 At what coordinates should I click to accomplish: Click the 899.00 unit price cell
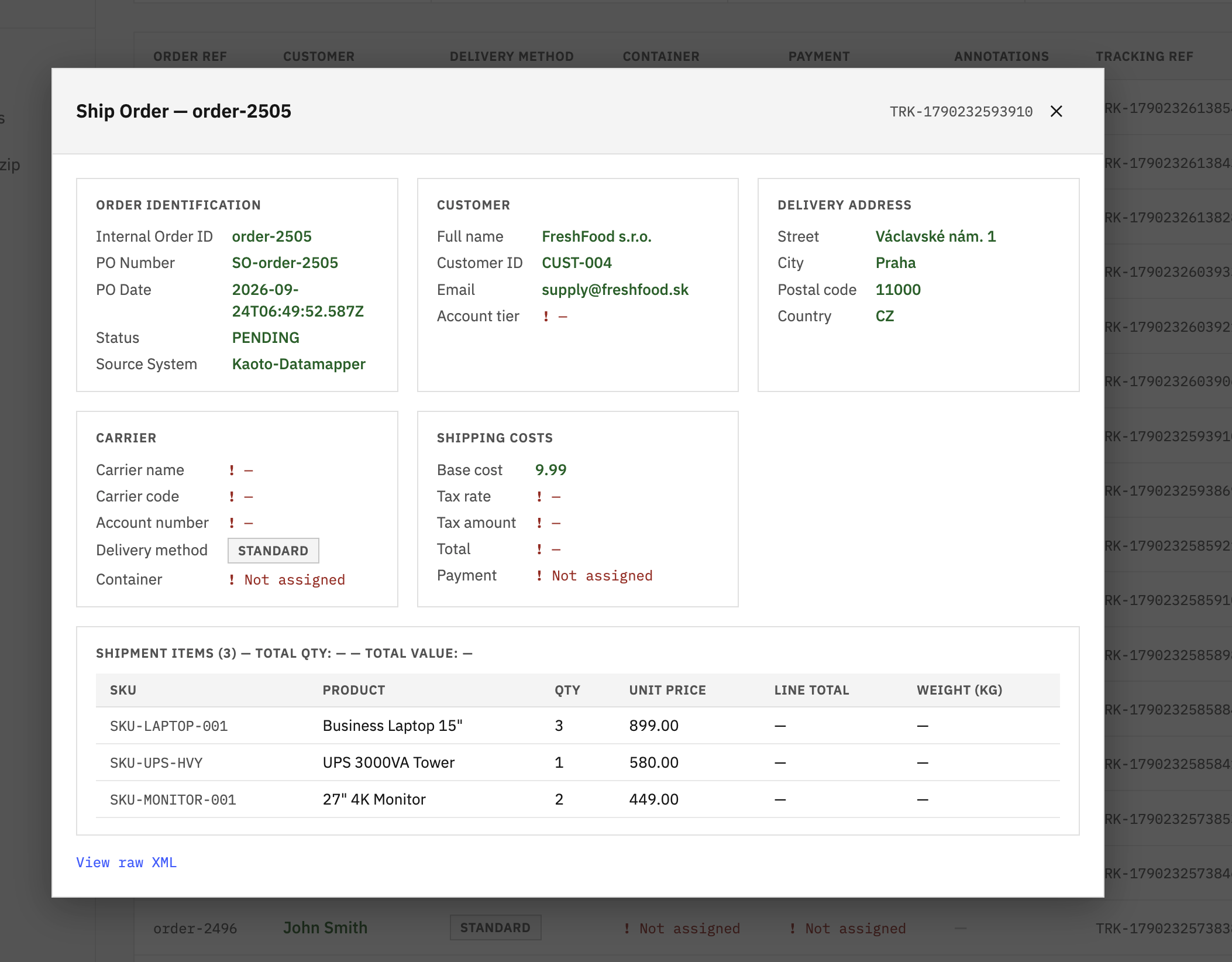[x=653, y=726]
